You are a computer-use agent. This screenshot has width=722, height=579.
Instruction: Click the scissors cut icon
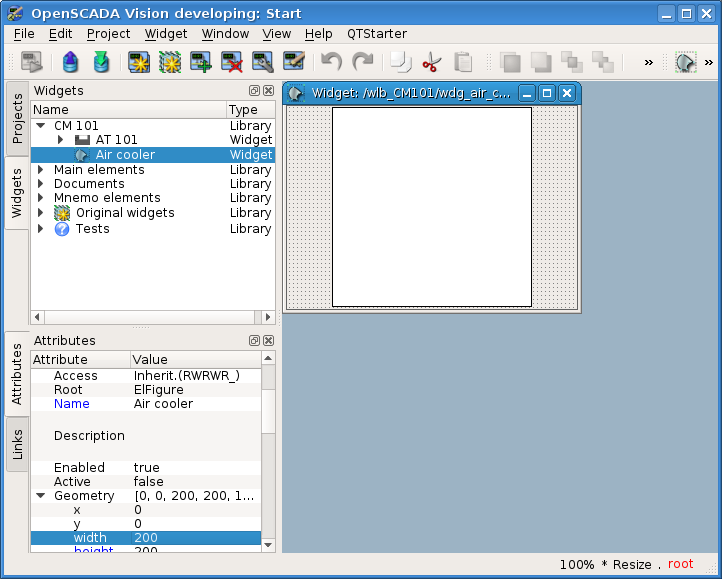pos(431,62)
